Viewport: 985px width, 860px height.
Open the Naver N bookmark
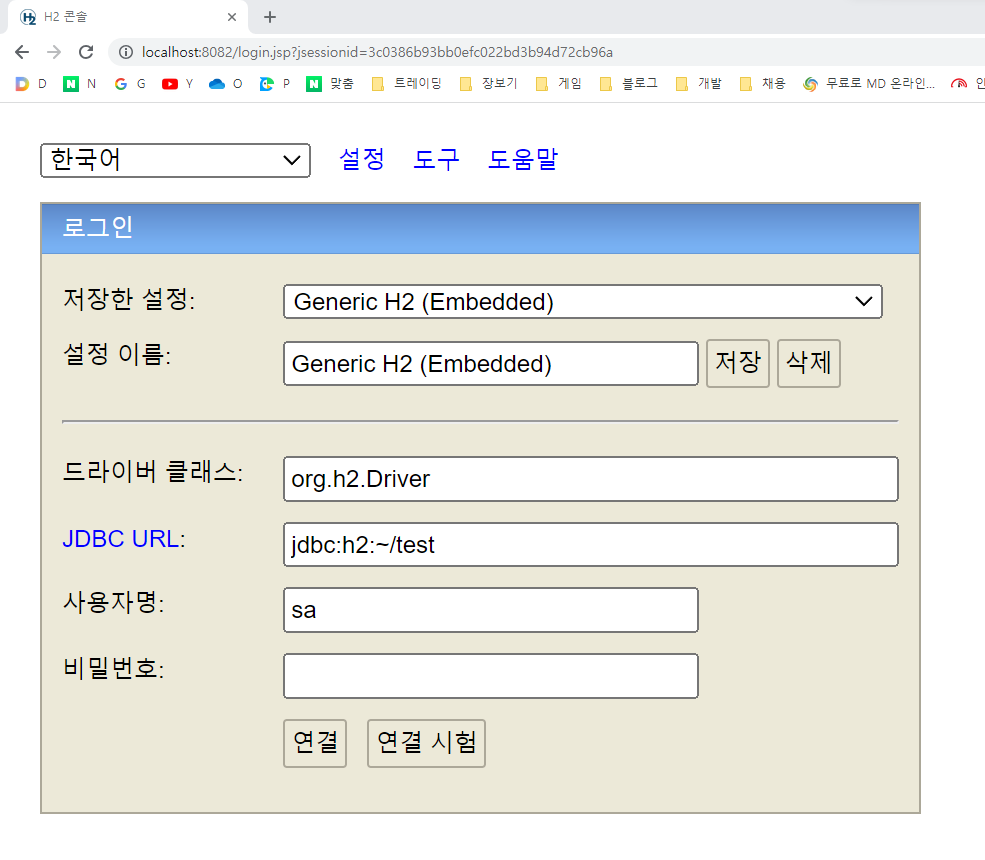pos(80,84)
